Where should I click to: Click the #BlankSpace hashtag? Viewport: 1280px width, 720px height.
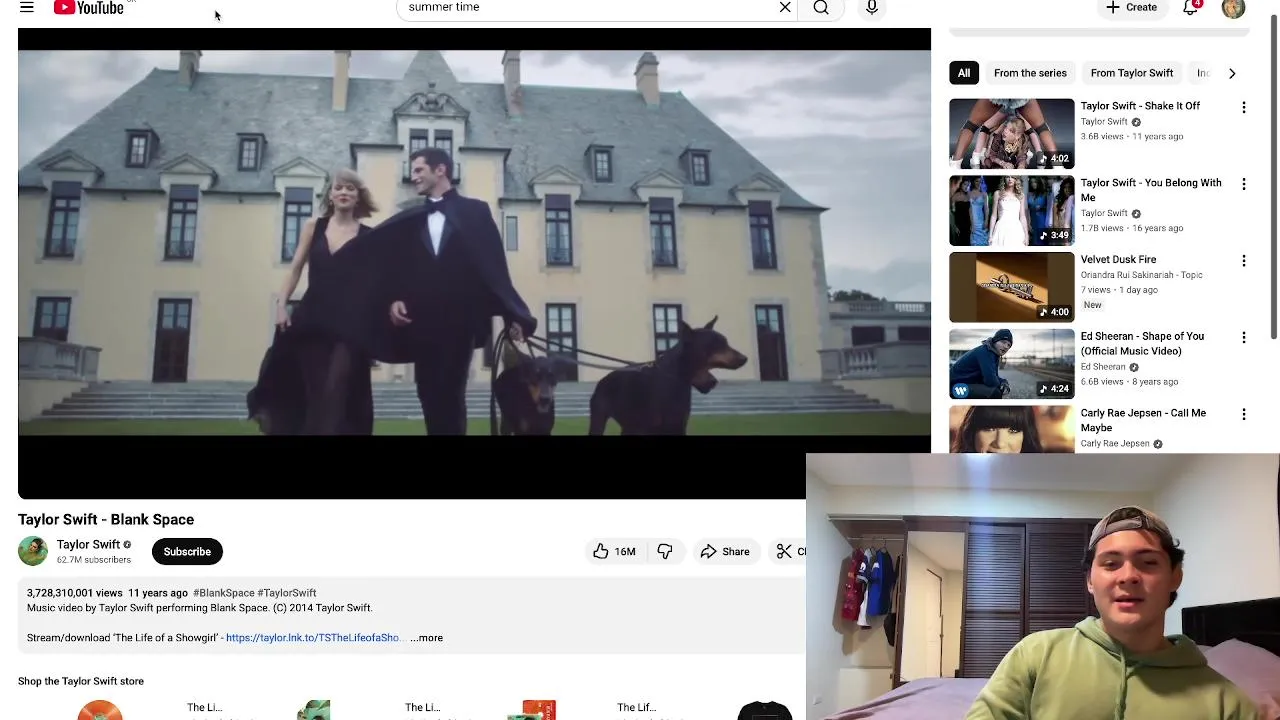[x=223, y=593]
